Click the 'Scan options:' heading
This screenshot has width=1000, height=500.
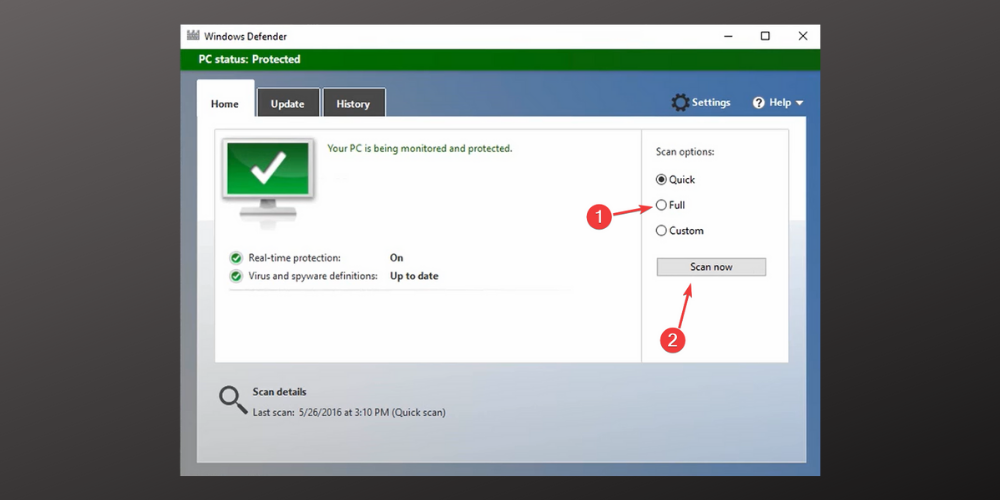click(685, 152)
